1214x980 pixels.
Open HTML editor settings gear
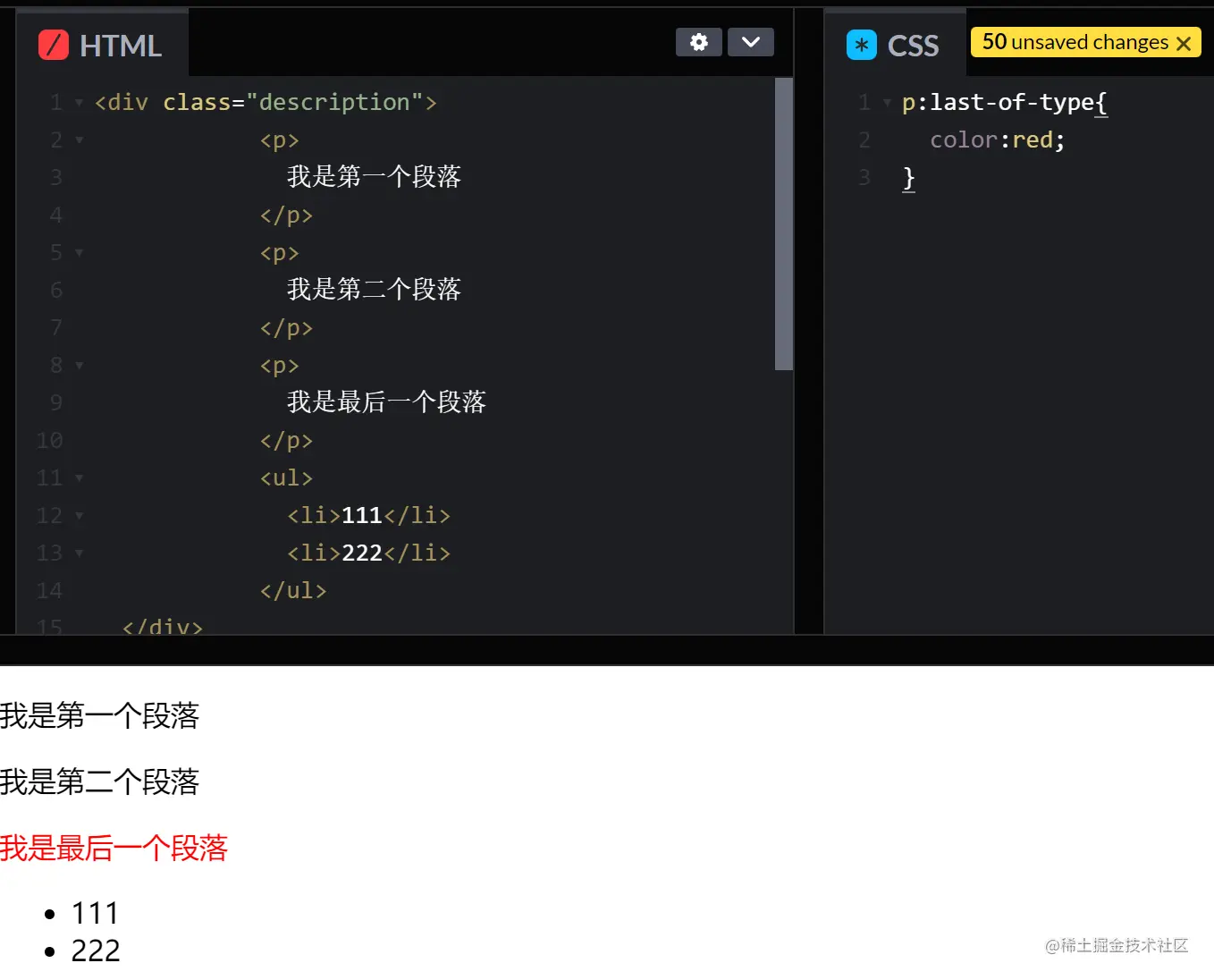coord(699,42)
